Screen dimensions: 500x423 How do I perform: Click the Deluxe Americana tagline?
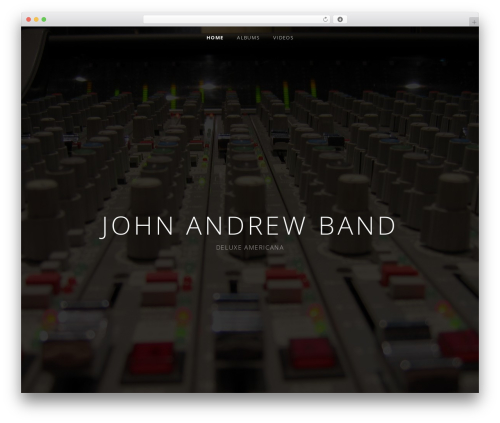click(250, 248)
